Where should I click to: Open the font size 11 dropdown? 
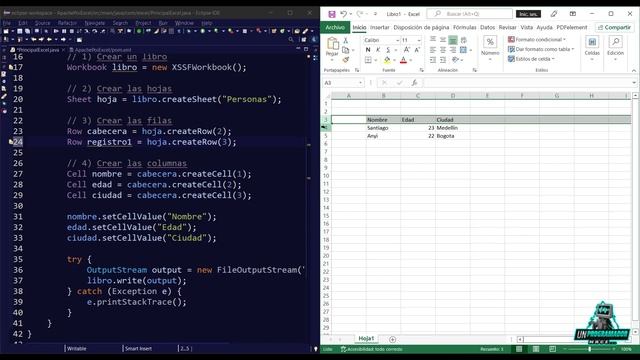(x=419, y=40)
